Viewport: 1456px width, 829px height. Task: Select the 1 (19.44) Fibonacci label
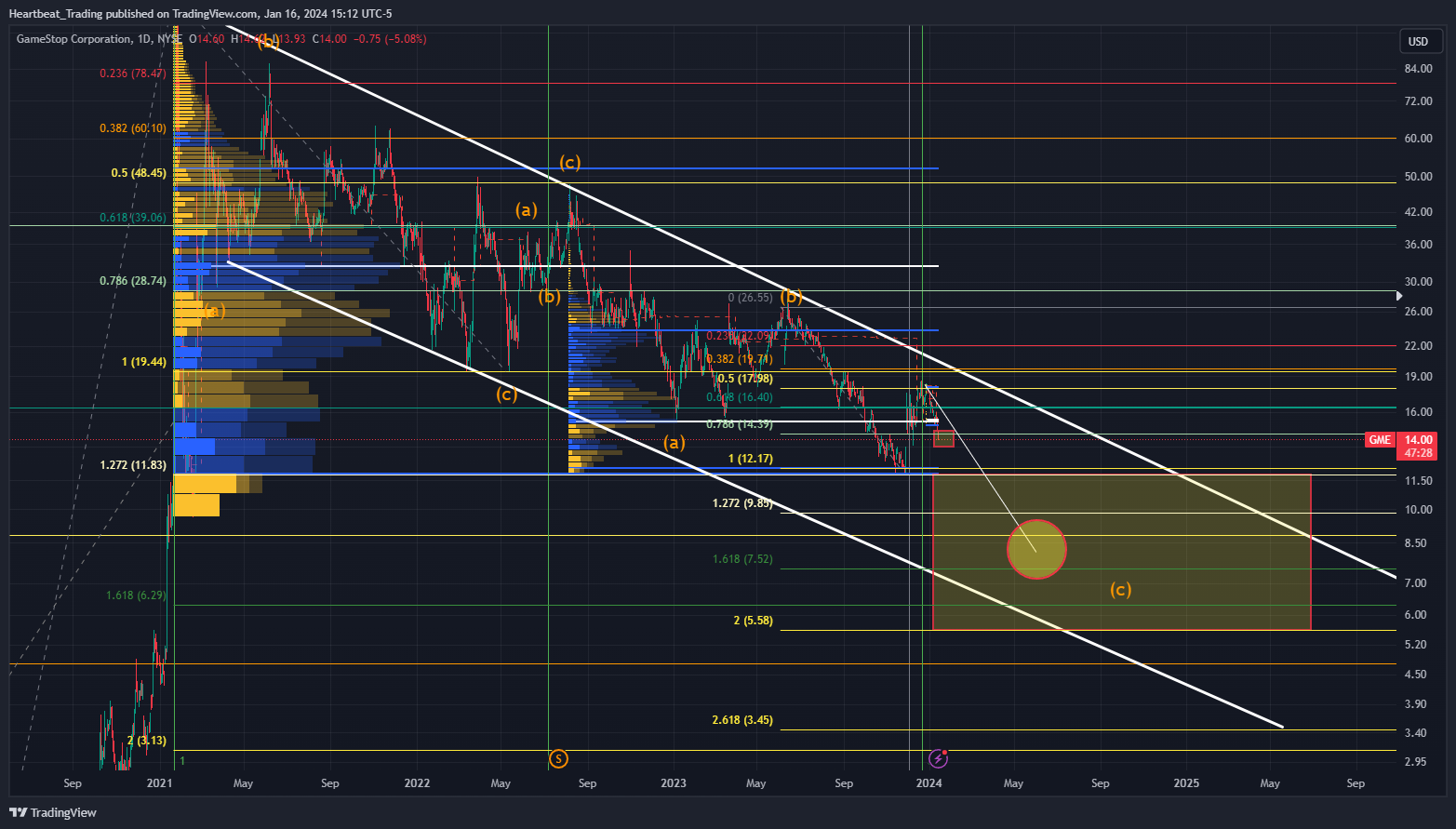[x=144, y=362]
